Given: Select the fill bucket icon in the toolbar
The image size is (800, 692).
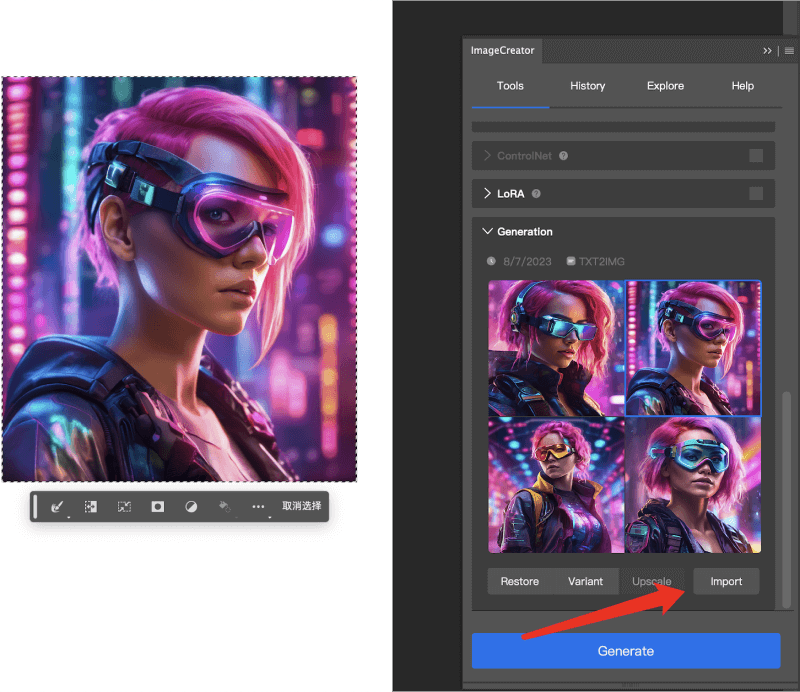Looking at the screenshot, I should (223, 506).
